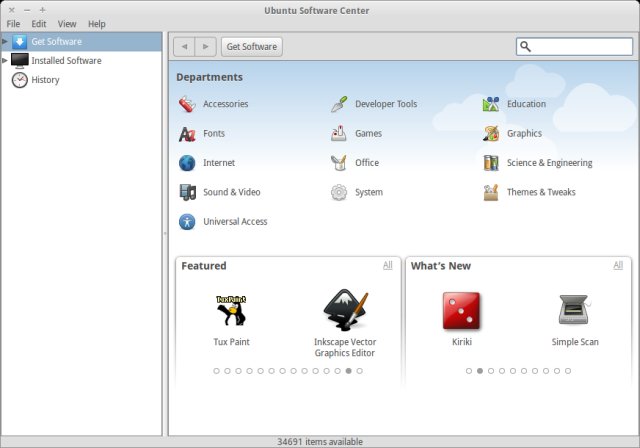Image resolution: width=640 pixels, height=448 pixels.
Task: Click the Fonts department icon
Action: [x=187, y=133]
